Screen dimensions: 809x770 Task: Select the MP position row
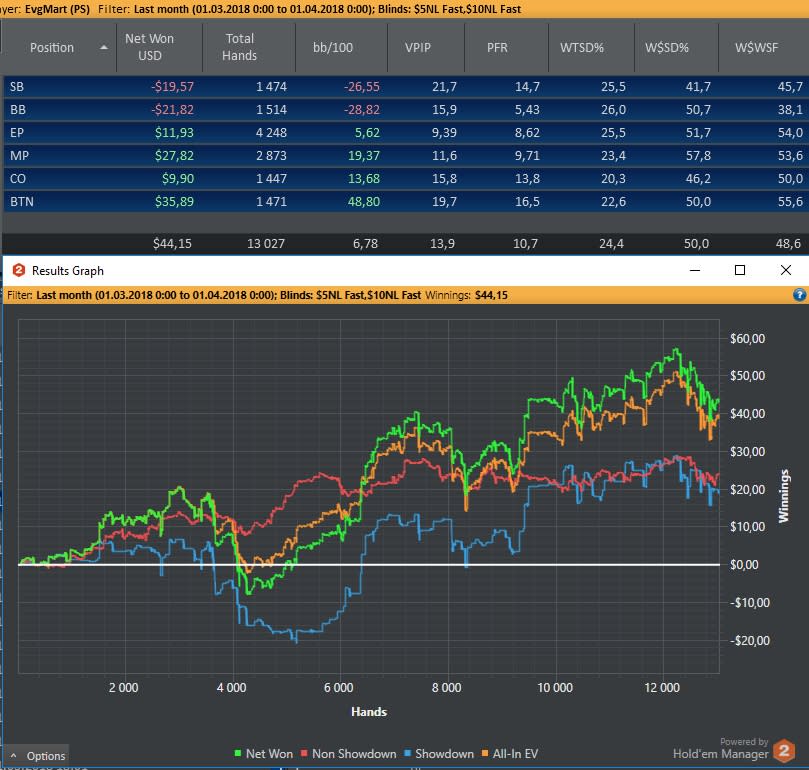coord(407,155)
